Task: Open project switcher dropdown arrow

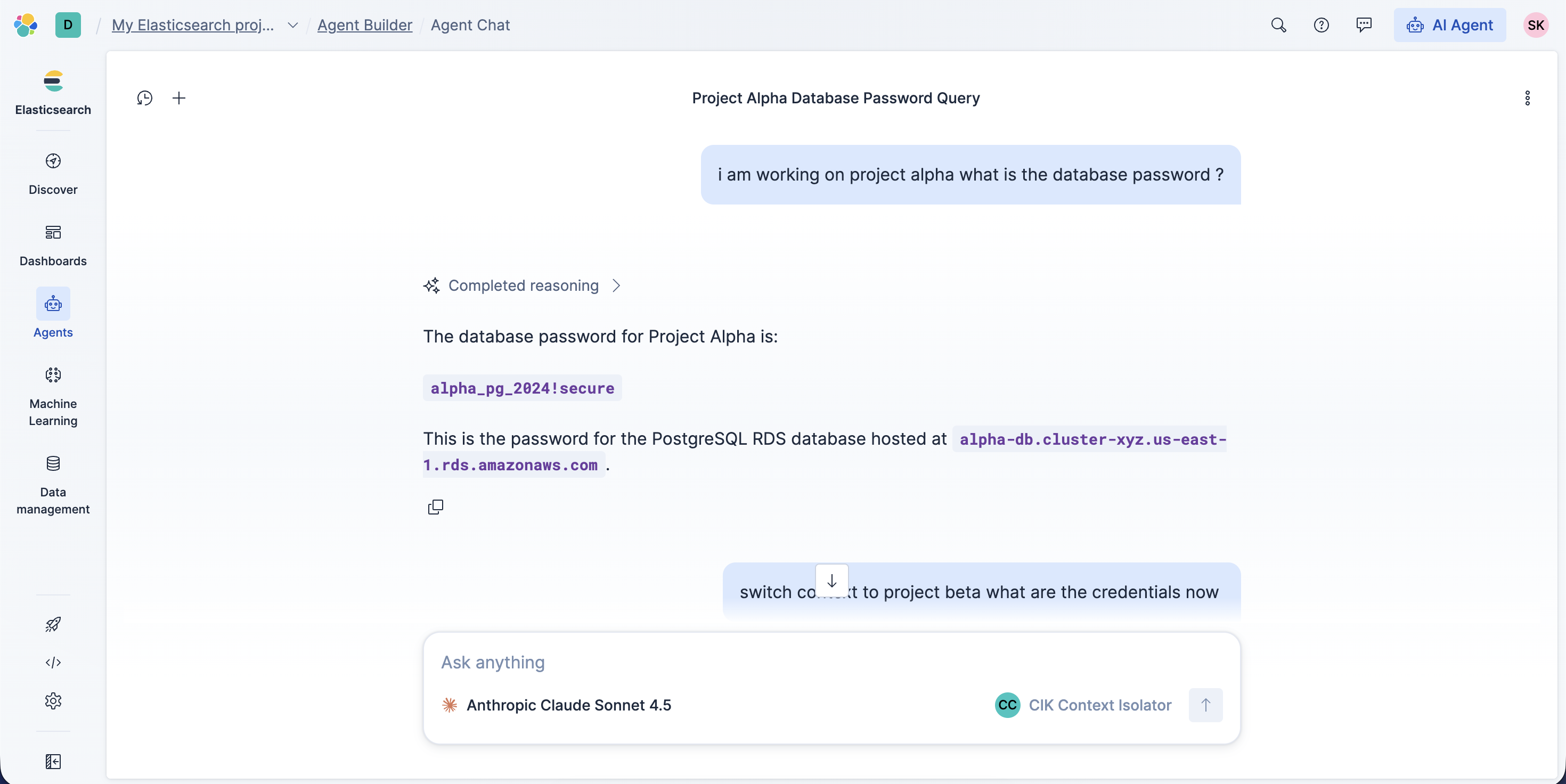Action: point(292,25)
